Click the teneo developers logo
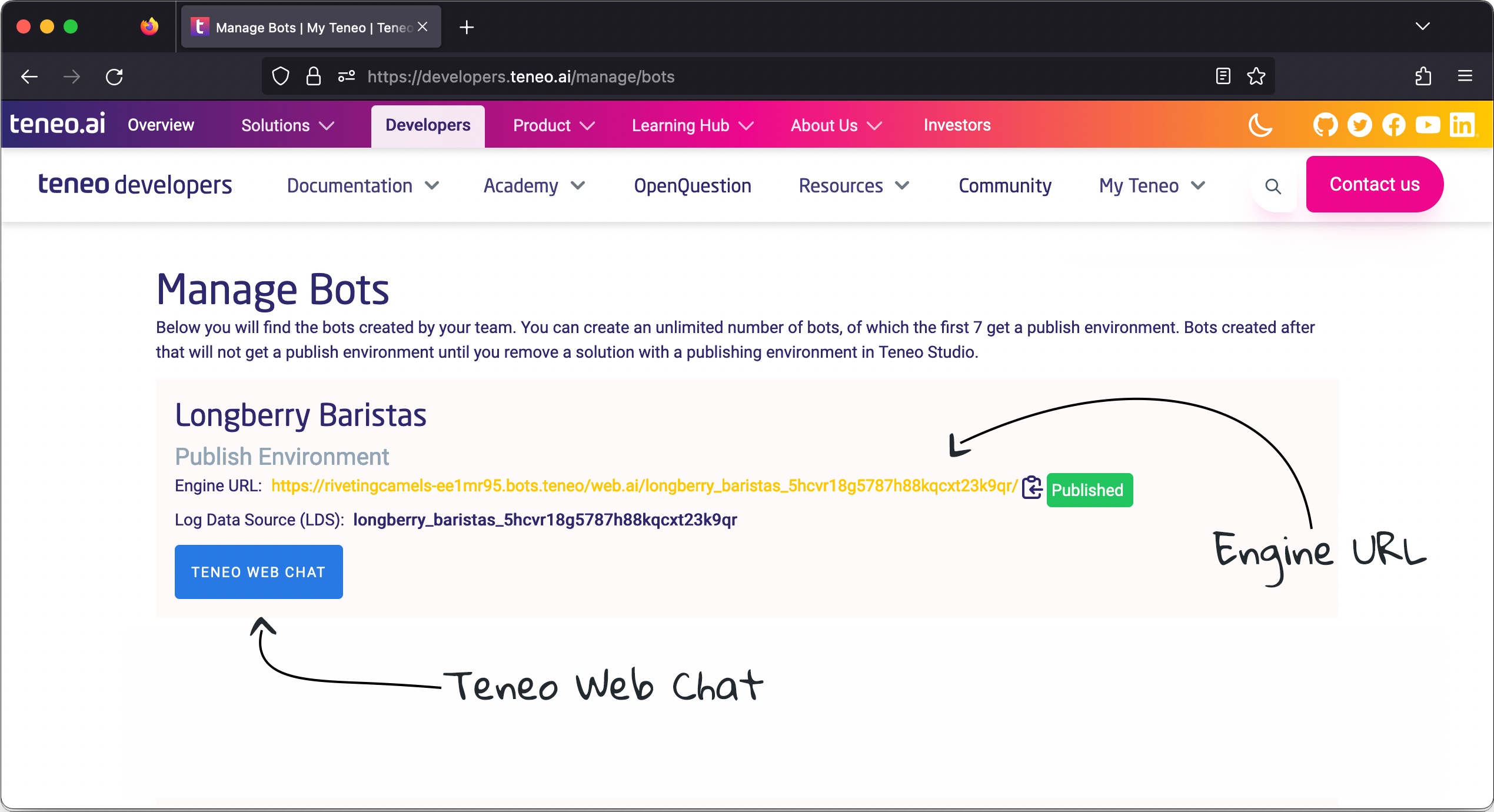The image size is (1494, 812). click(x=135, y=185)
